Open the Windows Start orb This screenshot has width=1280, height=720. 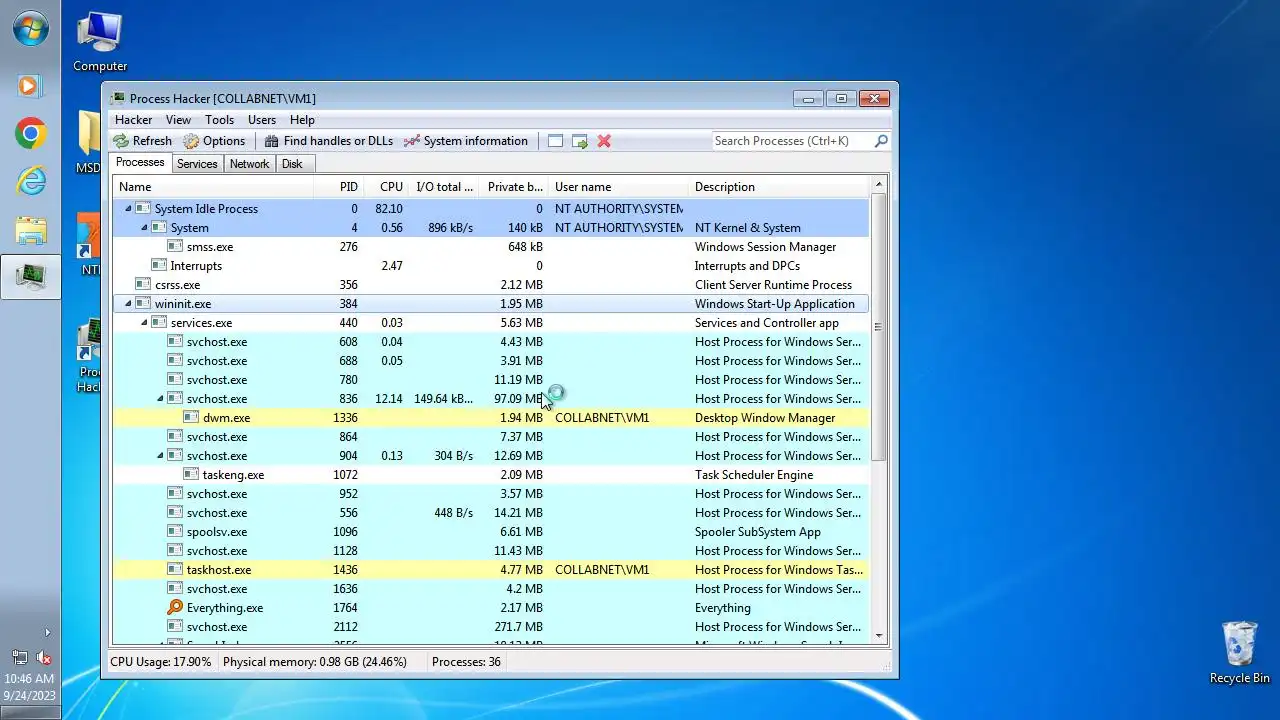click(x=30, y=29)
